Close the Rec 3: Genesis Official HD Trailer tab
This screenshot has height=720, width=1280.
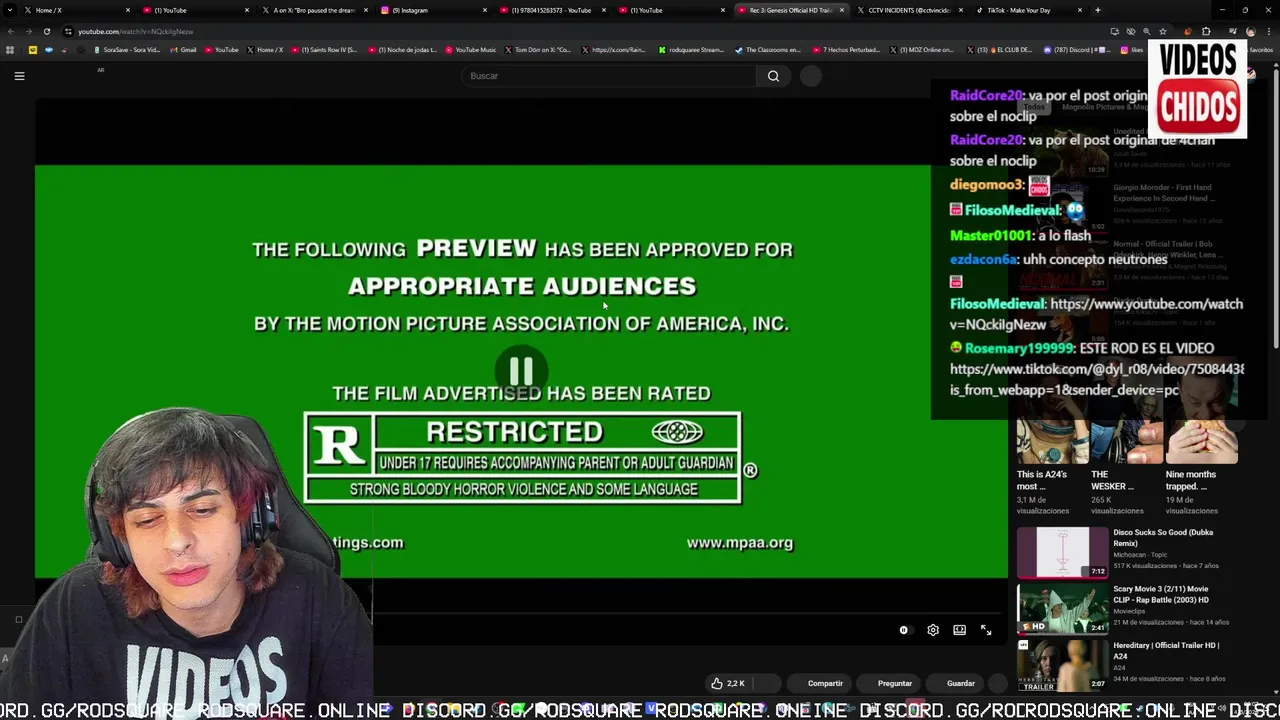842,10
